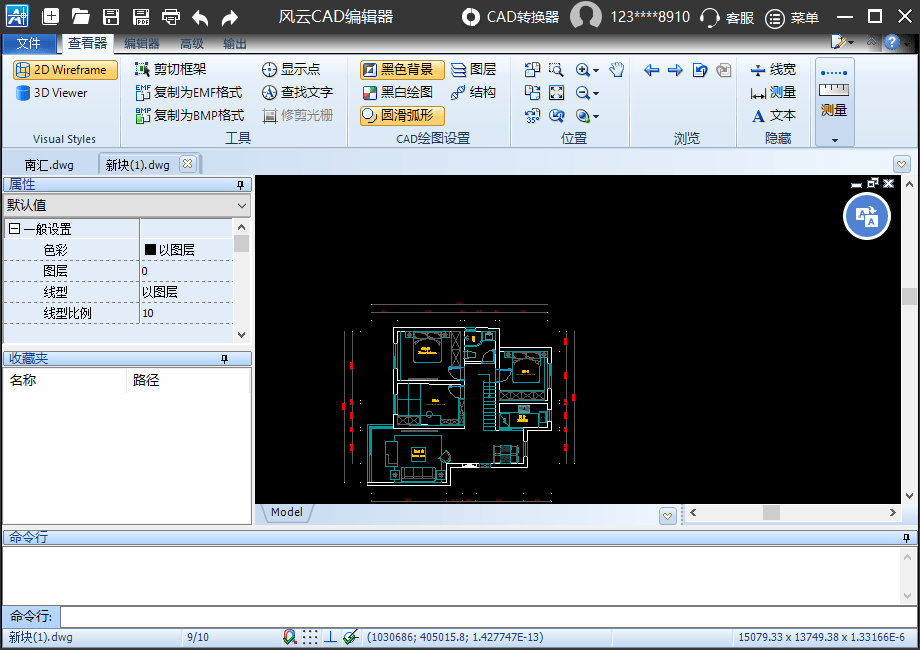Switch to the 编辑器 ribbon tab

tap(141, 44)
